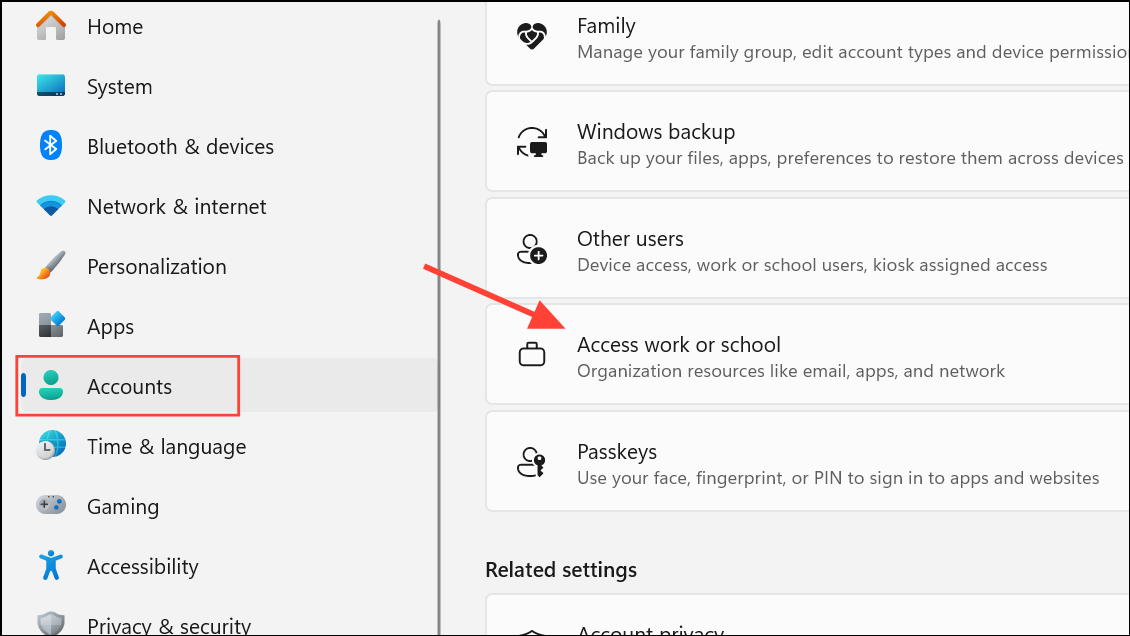Open the Accounts section in the sidebar
This screenshot has width=1130, height=636.
tap(127, 386)
